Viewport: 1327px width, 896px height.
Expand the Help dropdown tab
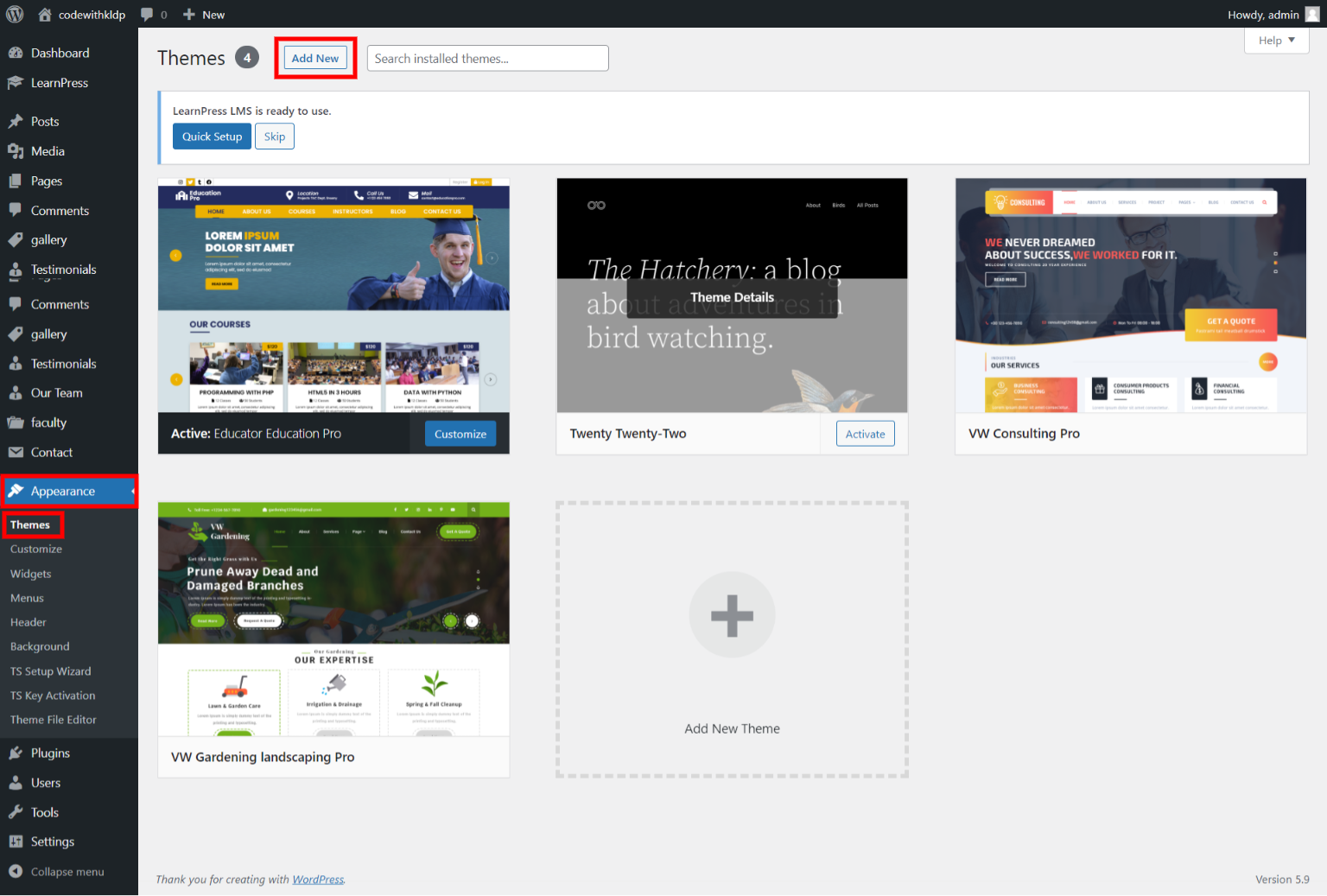click(x=1276, y=41)
